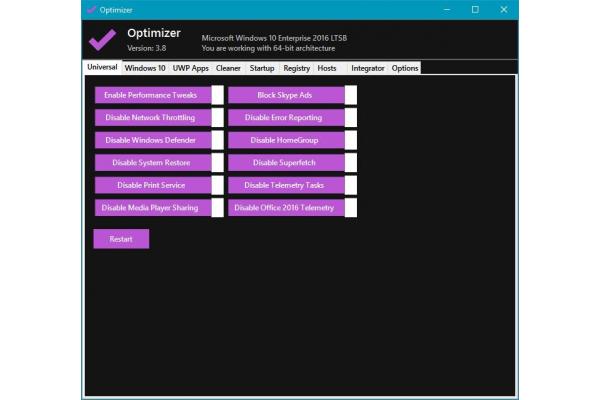
Task: Toggle white box beside Disable Telemetry Tasks
Action: point(351,185)
